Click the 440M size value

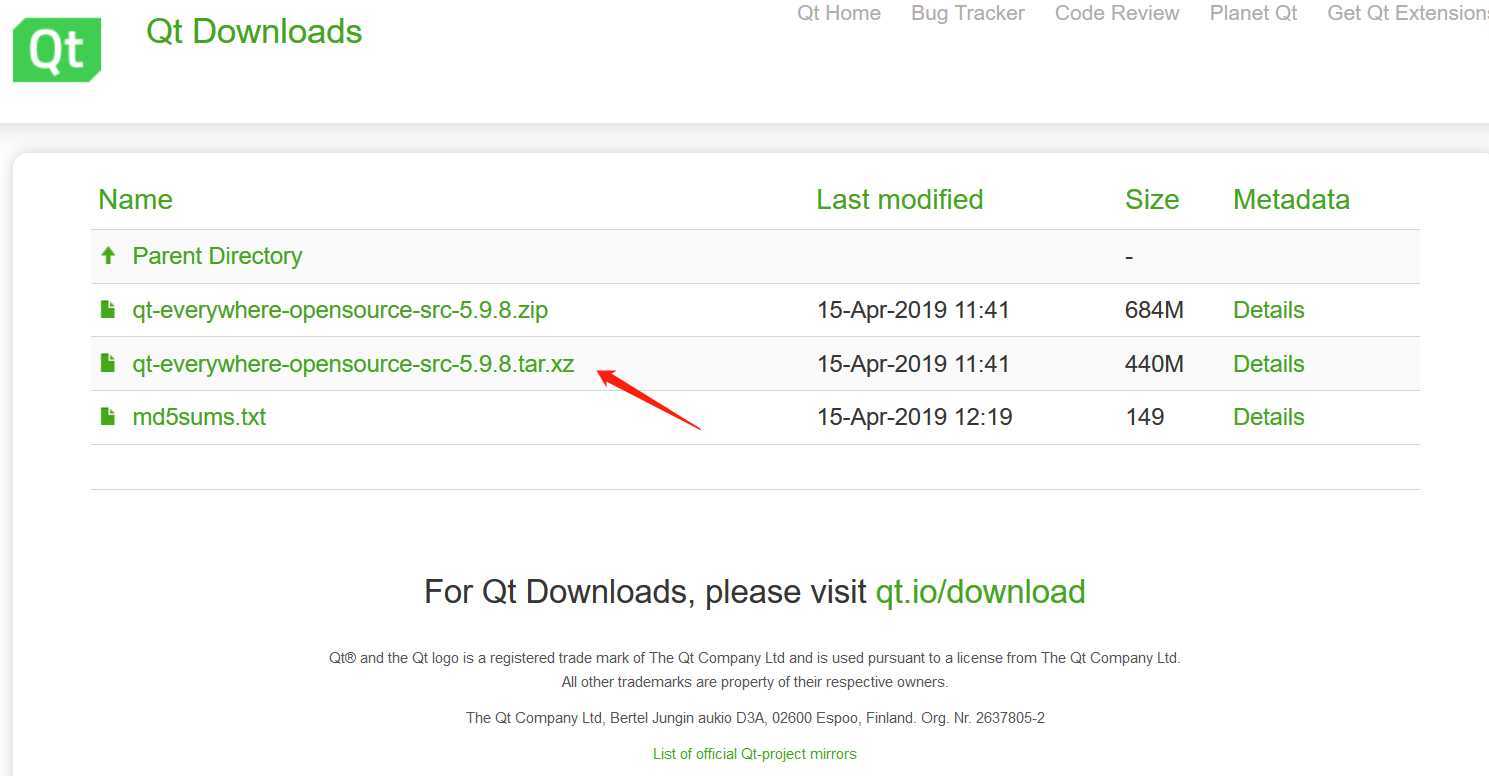pos(1154,364)
